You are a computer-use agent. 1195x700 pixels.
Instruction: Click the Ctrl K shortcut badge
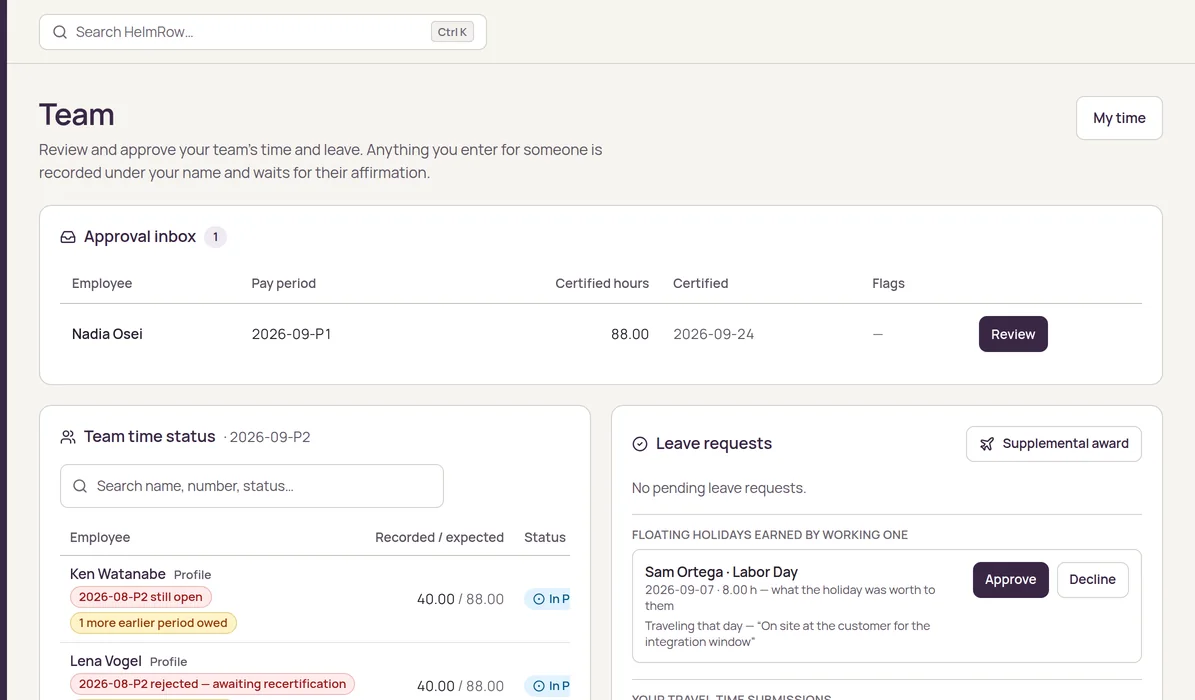click(x=452, y=32)
